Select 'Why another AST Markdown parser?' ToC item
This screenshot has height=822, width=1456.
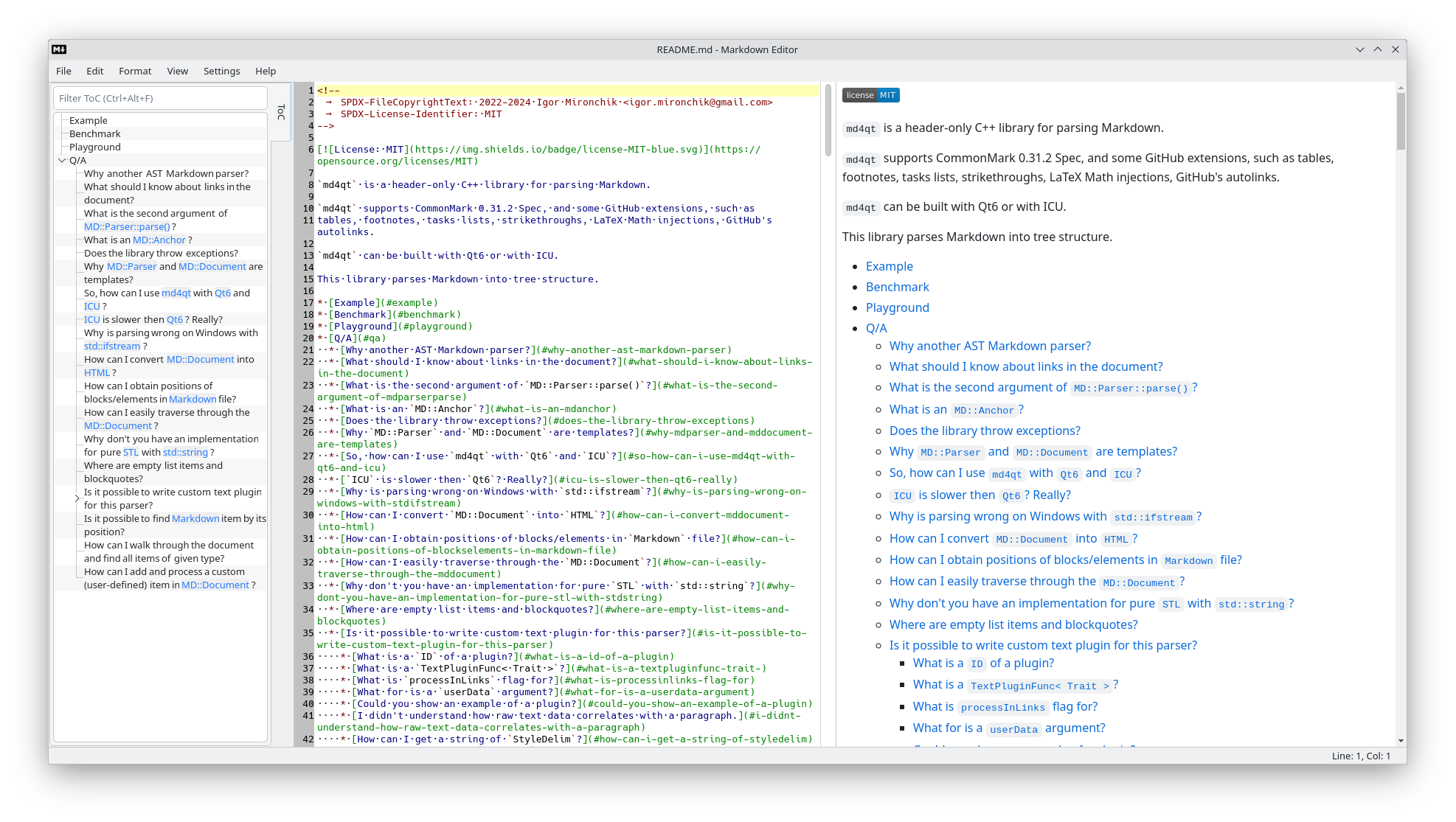[166, 174]
